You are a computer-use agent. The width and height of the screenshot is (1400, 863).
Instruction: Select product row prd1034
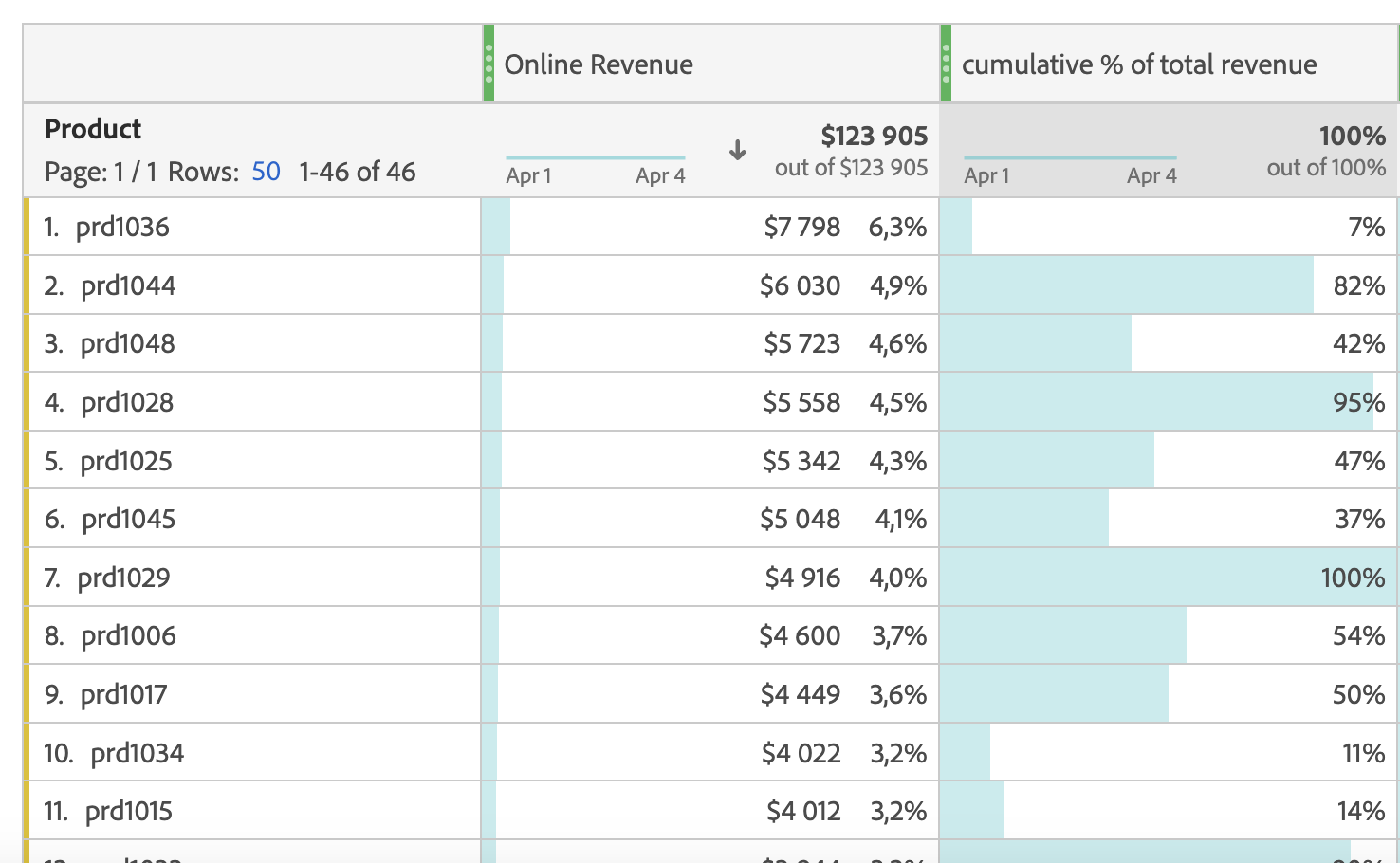[x=252, y=753]
